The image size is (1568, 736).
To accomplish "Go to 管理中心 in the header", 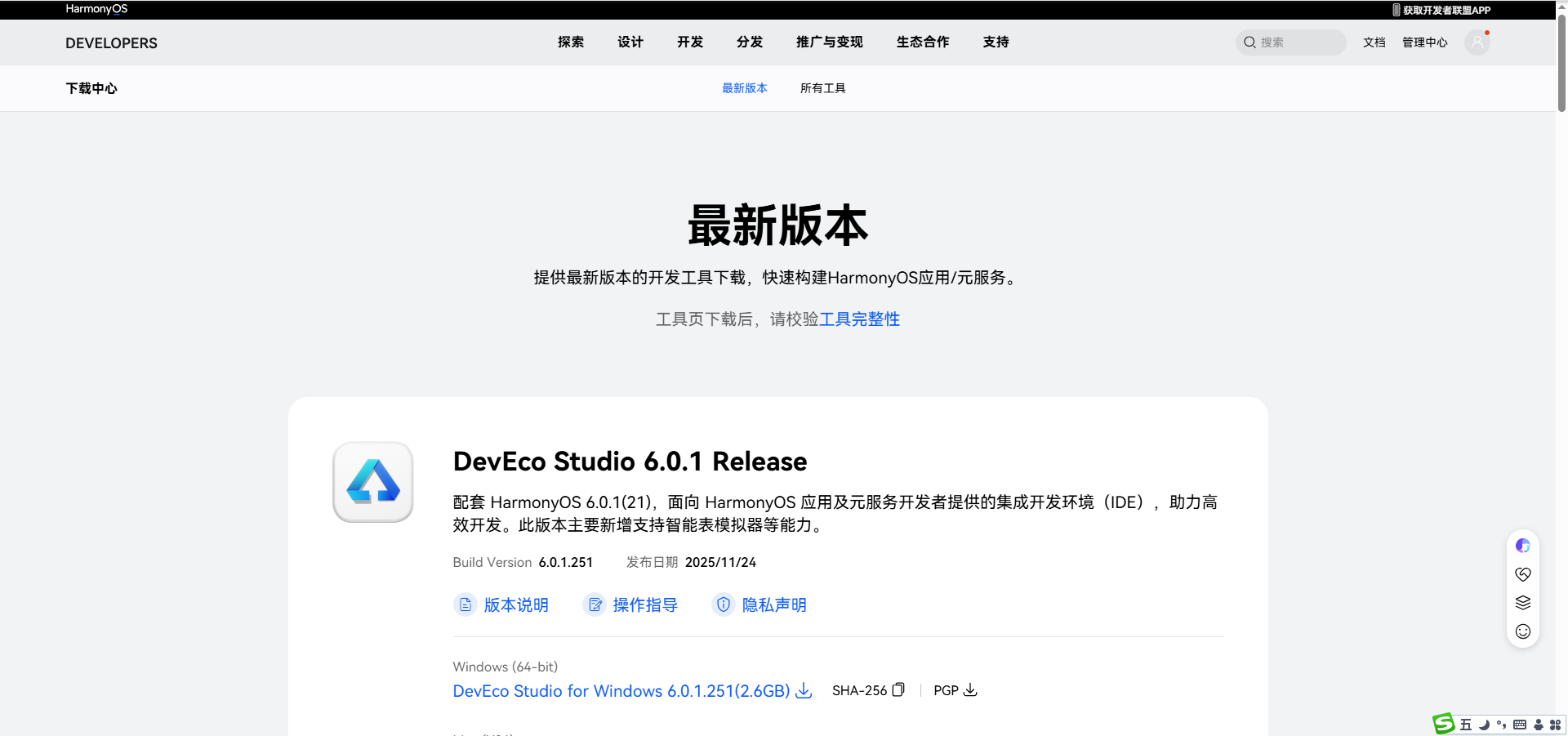I will click(x=1425, y=42).
